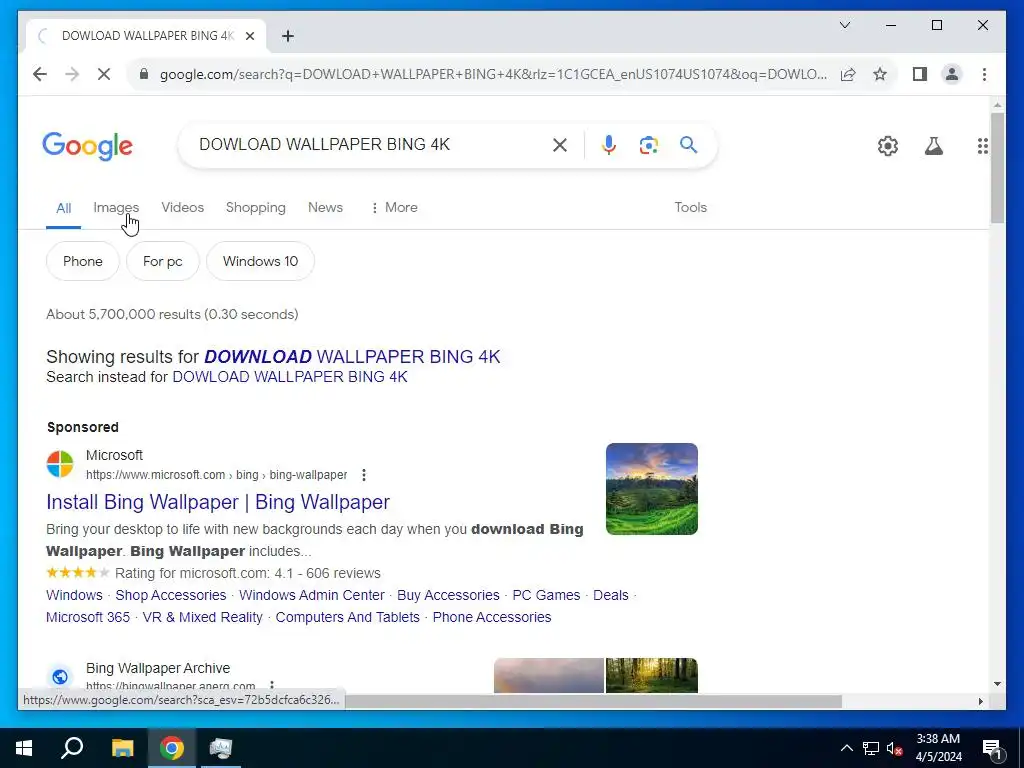This screenshot has width=1024, height=768.
Task: Click the Bing Wallpaper Archive globe icon
Action: click(x=60, y=677)
